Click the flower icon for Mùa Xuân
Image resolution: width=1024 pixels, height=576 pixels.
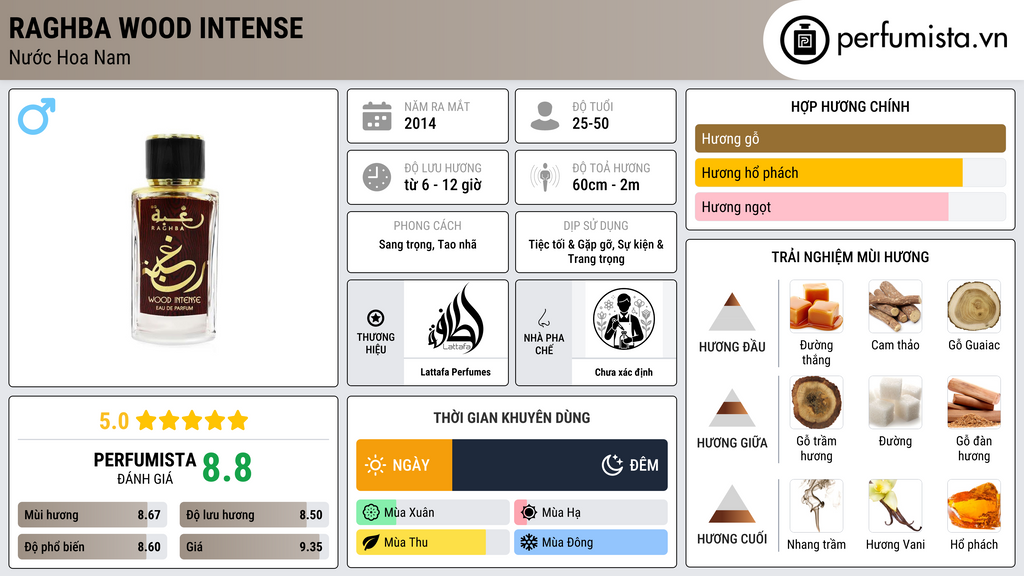click(371, 513)
